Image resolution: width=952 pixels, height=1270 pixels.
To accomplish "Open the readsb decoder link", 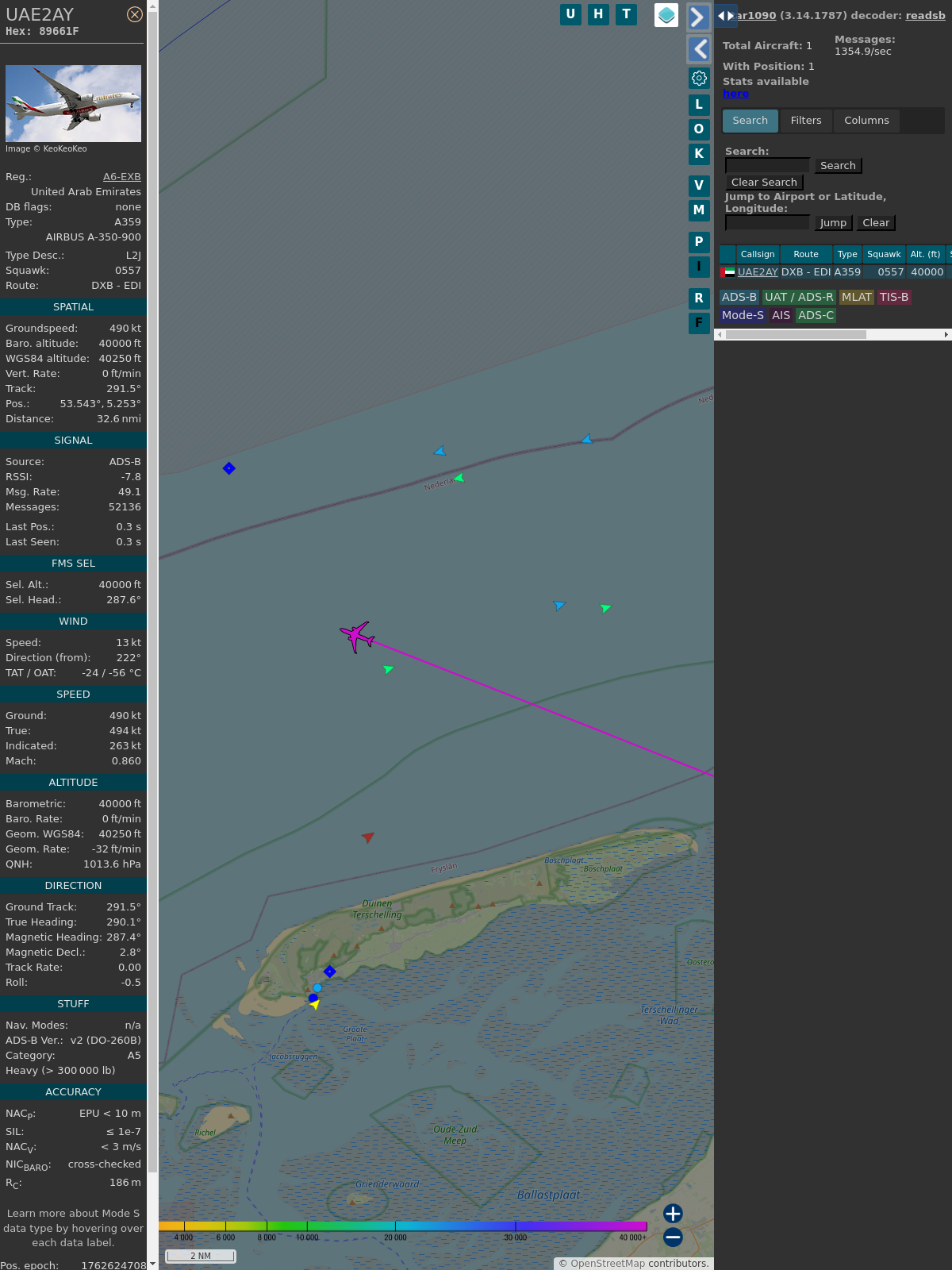I will (x=926, y=15).
